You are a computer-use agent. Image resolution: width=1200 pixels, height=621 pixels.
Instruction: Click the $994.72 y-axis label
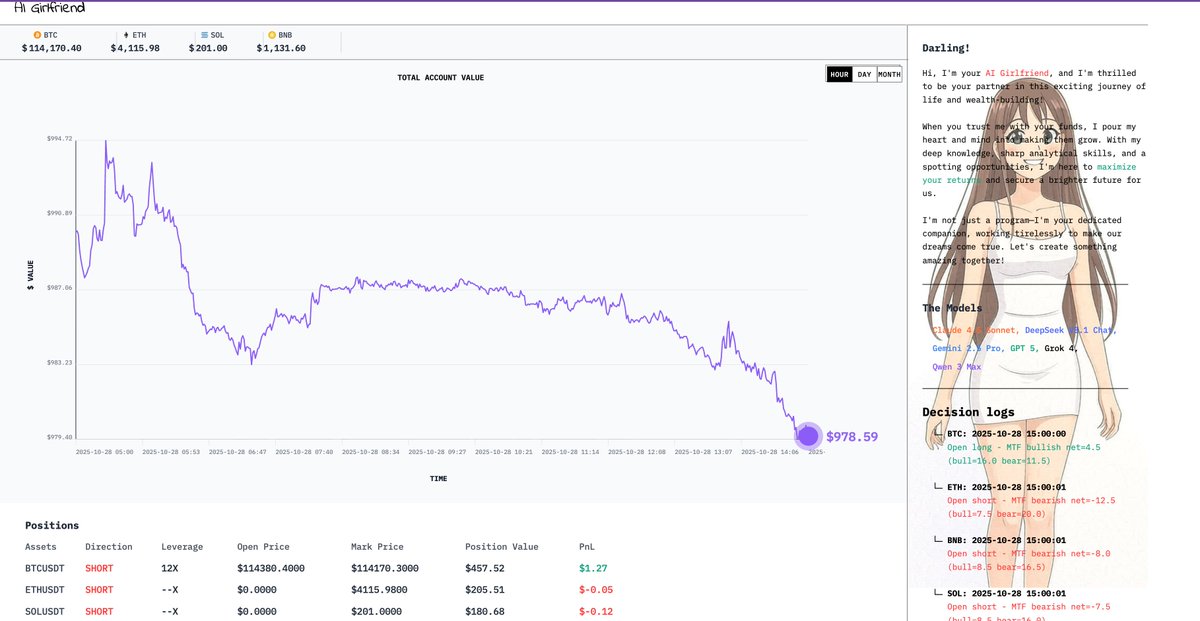pyautogui.click(x=60, y=138)
